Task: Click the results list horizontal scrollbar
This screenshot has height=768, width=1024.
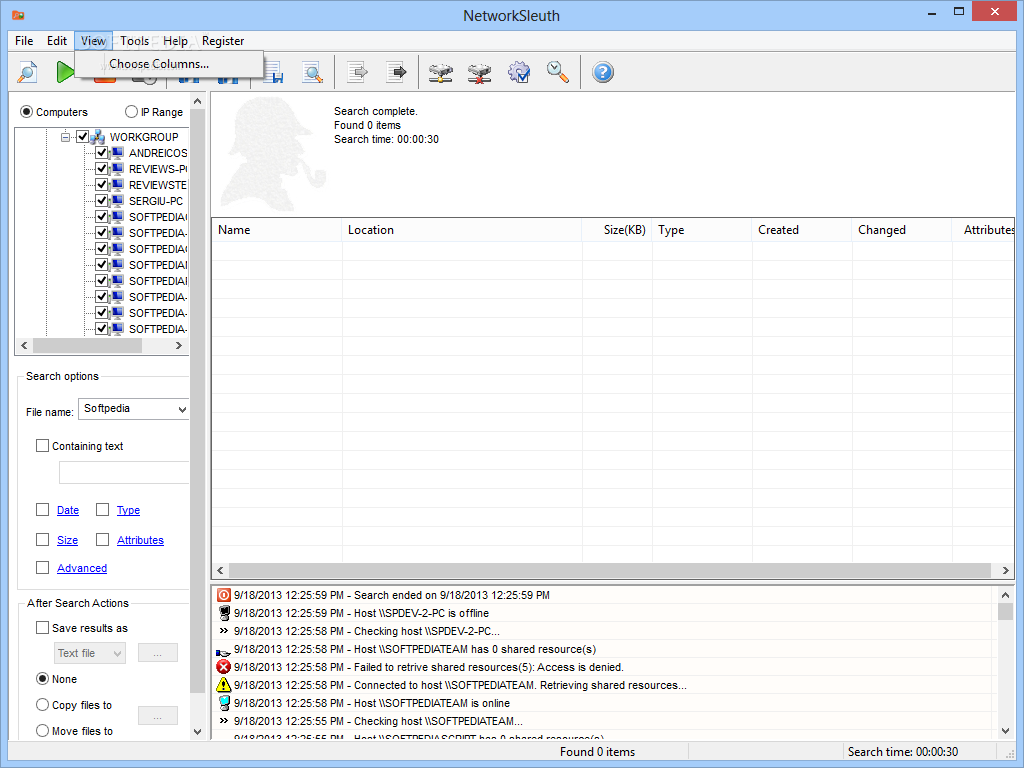Action: (612, 570)
